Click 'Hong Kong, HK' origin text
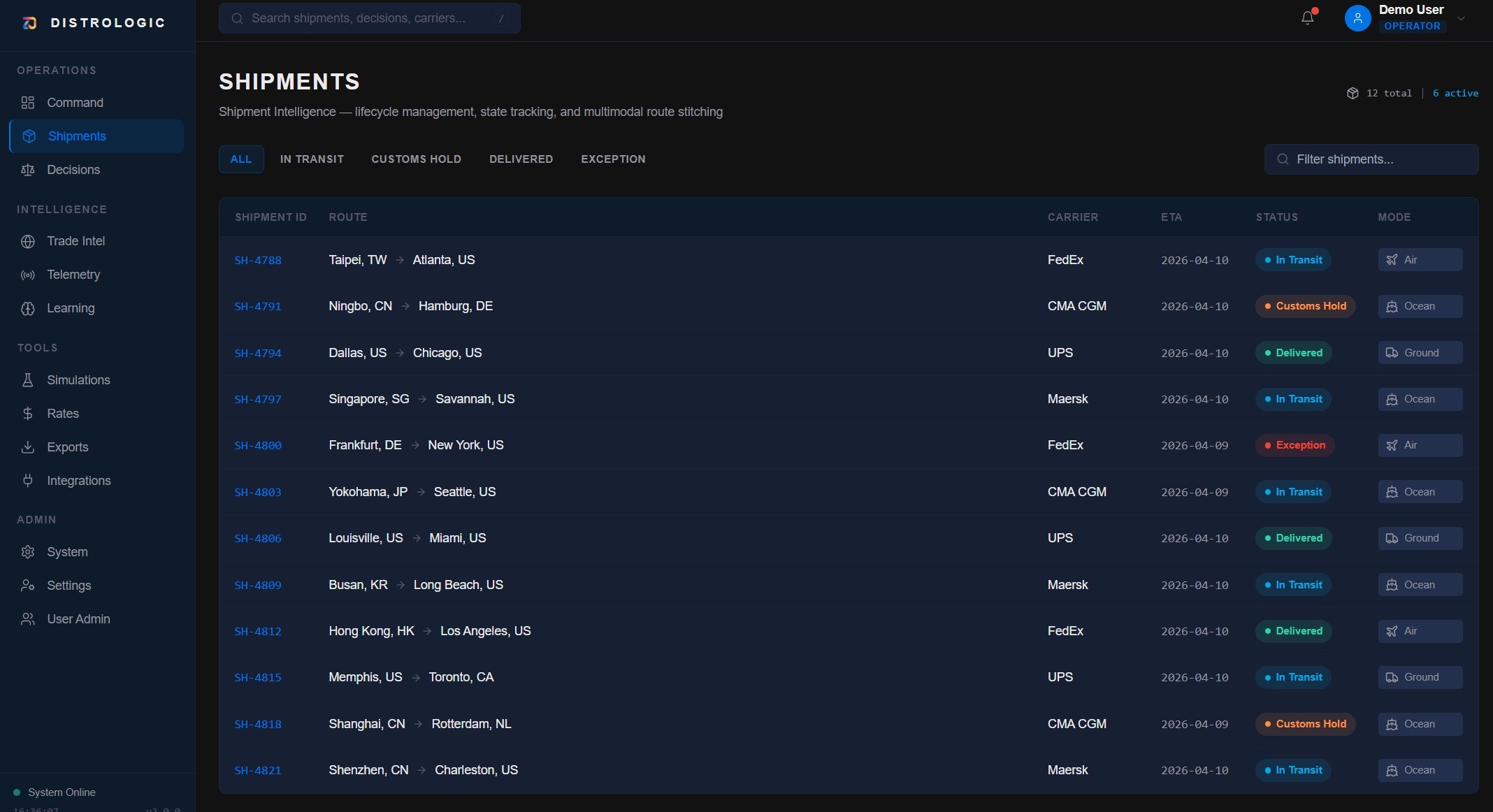The image size is (1493, 812). coord(371,631)
